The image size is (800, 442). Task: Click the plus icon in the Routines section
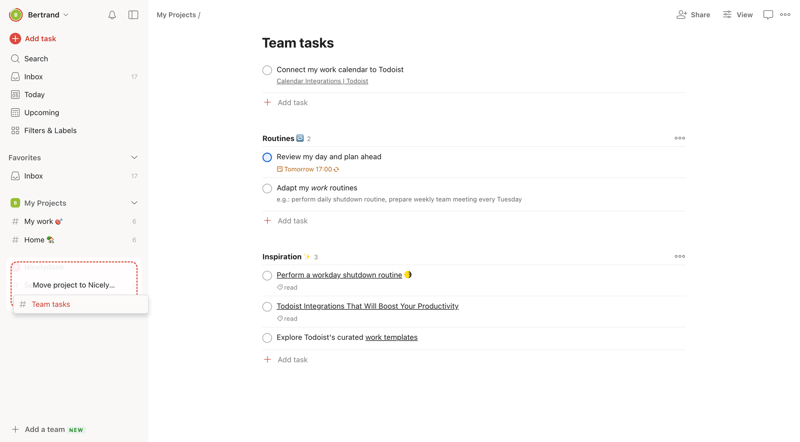[267, 221]
